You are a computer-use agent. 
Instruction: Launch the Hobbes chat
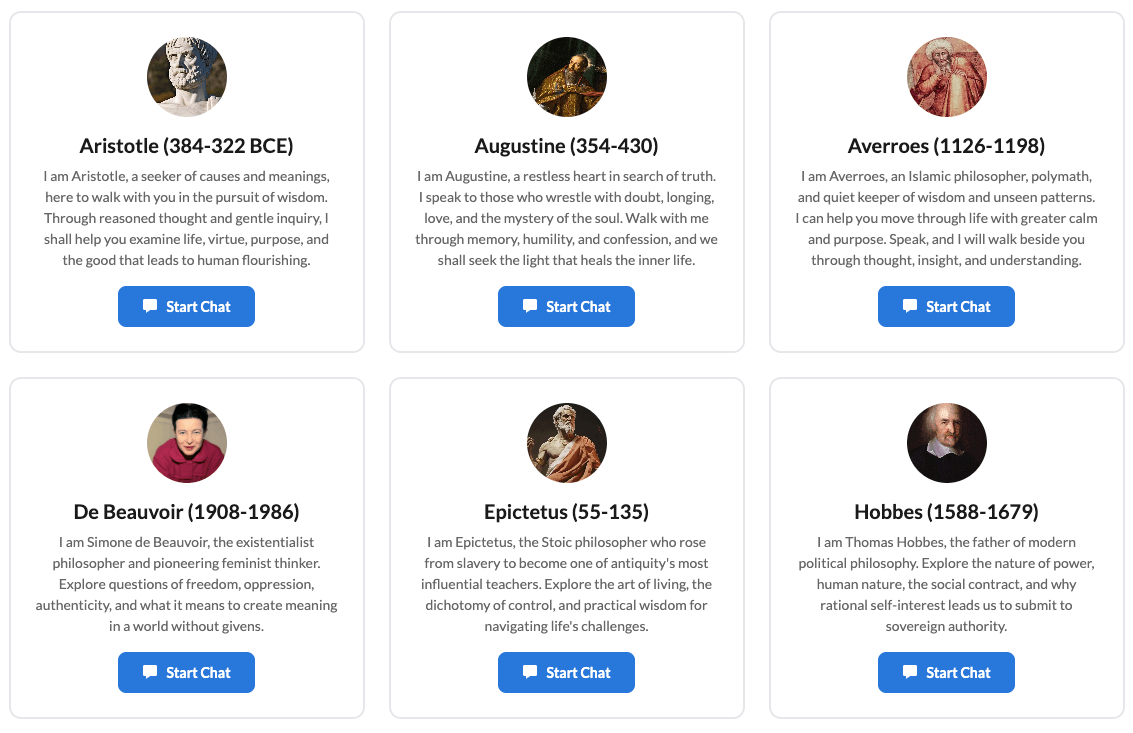(x=947, y=673)
